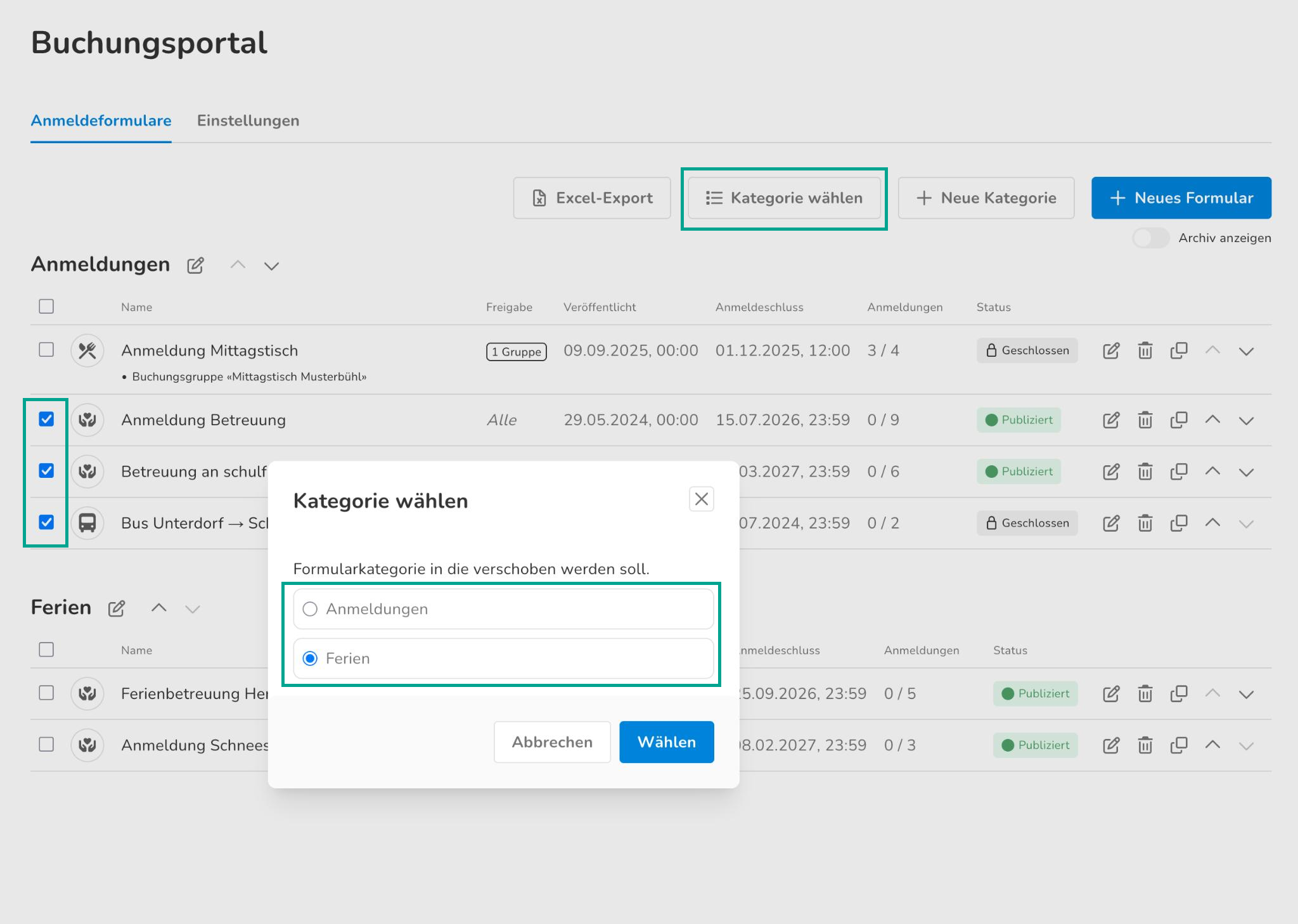Image resolution: width=1298 pixels, height=924 pixels.
Task: Move Betreuung an schulf up
Action: coord(1212,471)
